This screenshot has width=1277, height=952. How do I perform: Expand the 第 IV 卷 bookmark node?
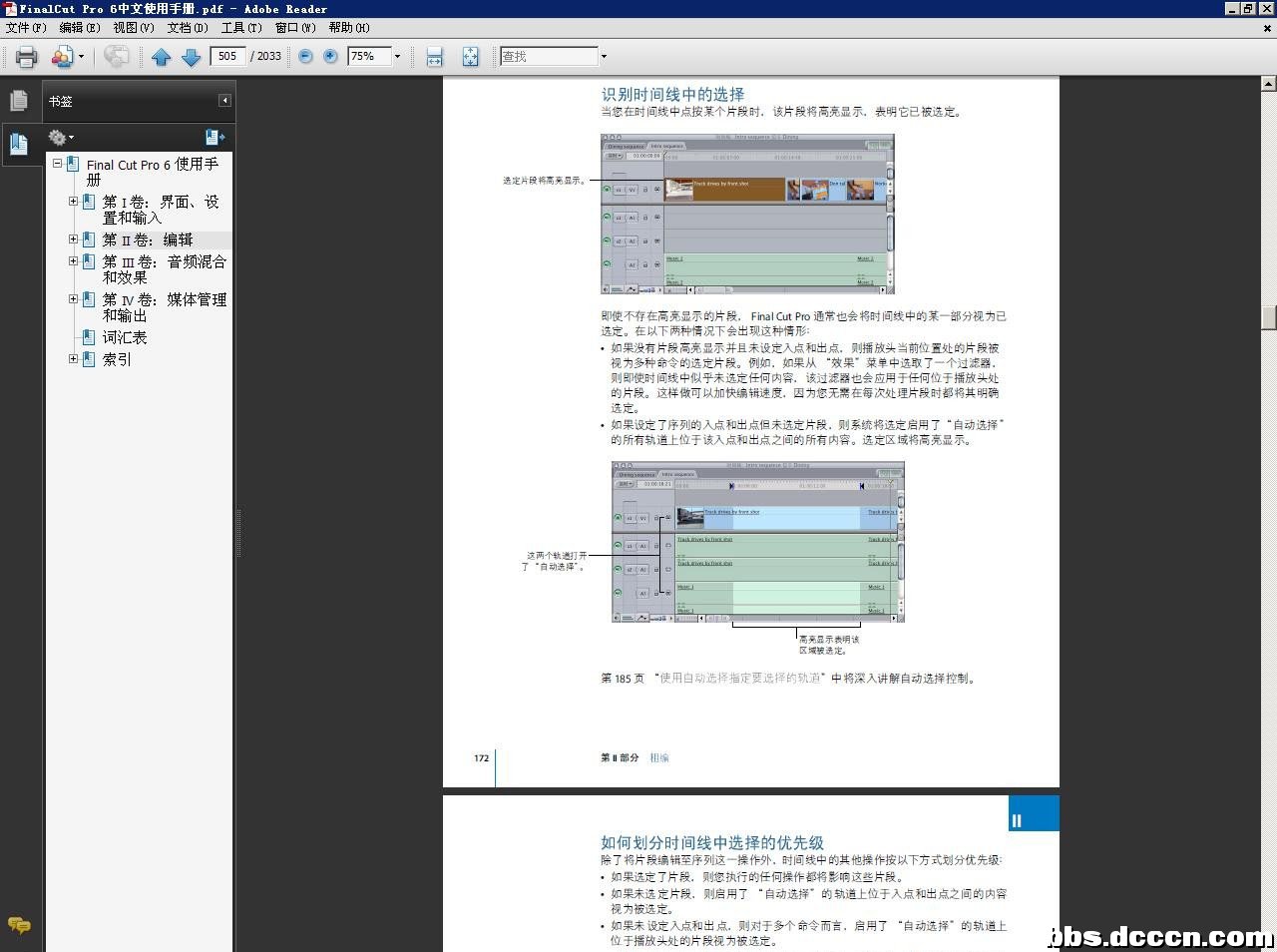(73, 299)
